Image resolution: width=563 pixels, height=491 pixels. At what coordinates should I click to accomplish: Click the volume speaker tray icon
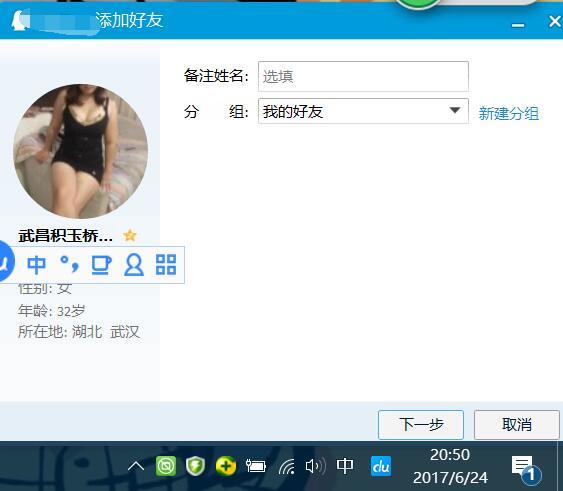[315, 466]
